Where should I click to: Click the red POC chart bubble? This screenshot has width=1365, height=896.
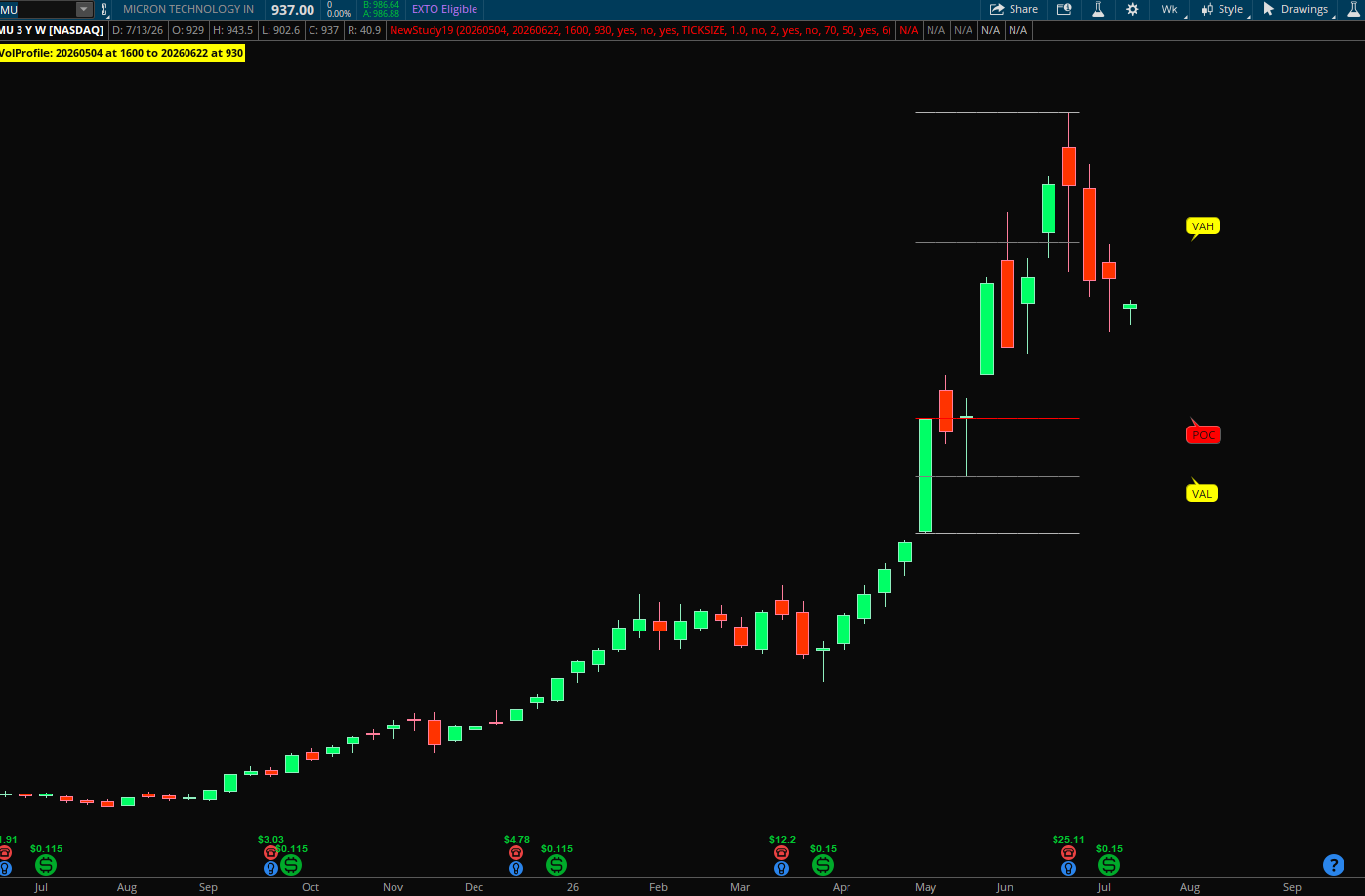pyautogui.click(x=1204, y=435)
